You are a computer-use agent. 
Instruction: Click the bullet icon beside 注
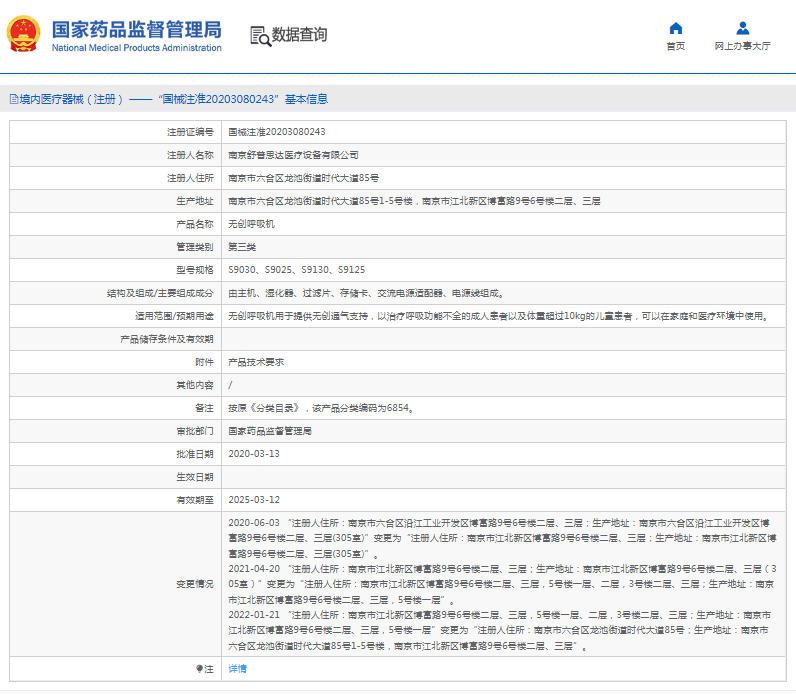pyautogui.click(x=198, y=669)
